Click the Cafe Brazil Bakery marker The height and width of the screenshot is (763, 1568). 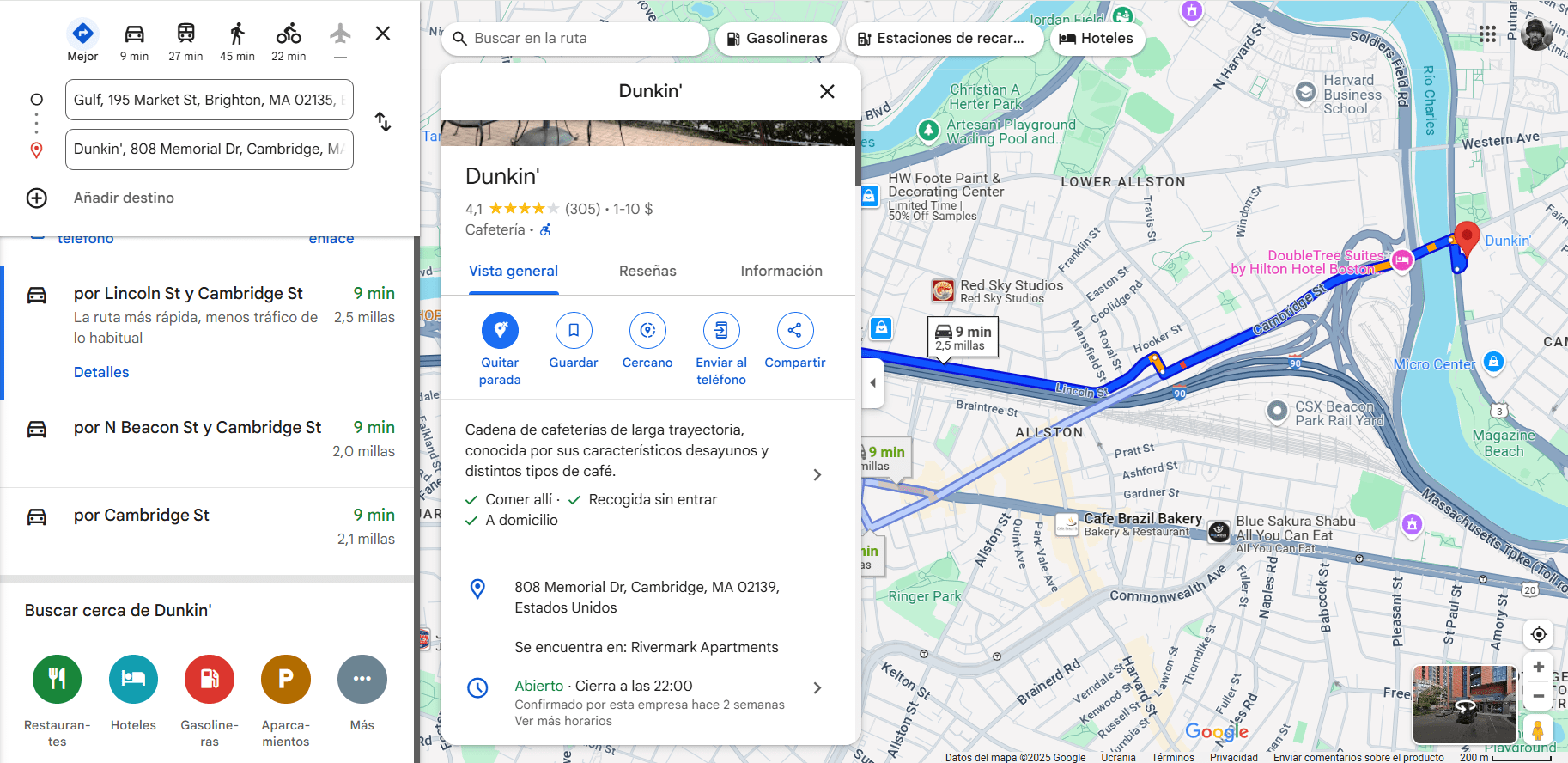click(x=1067, y=524)
